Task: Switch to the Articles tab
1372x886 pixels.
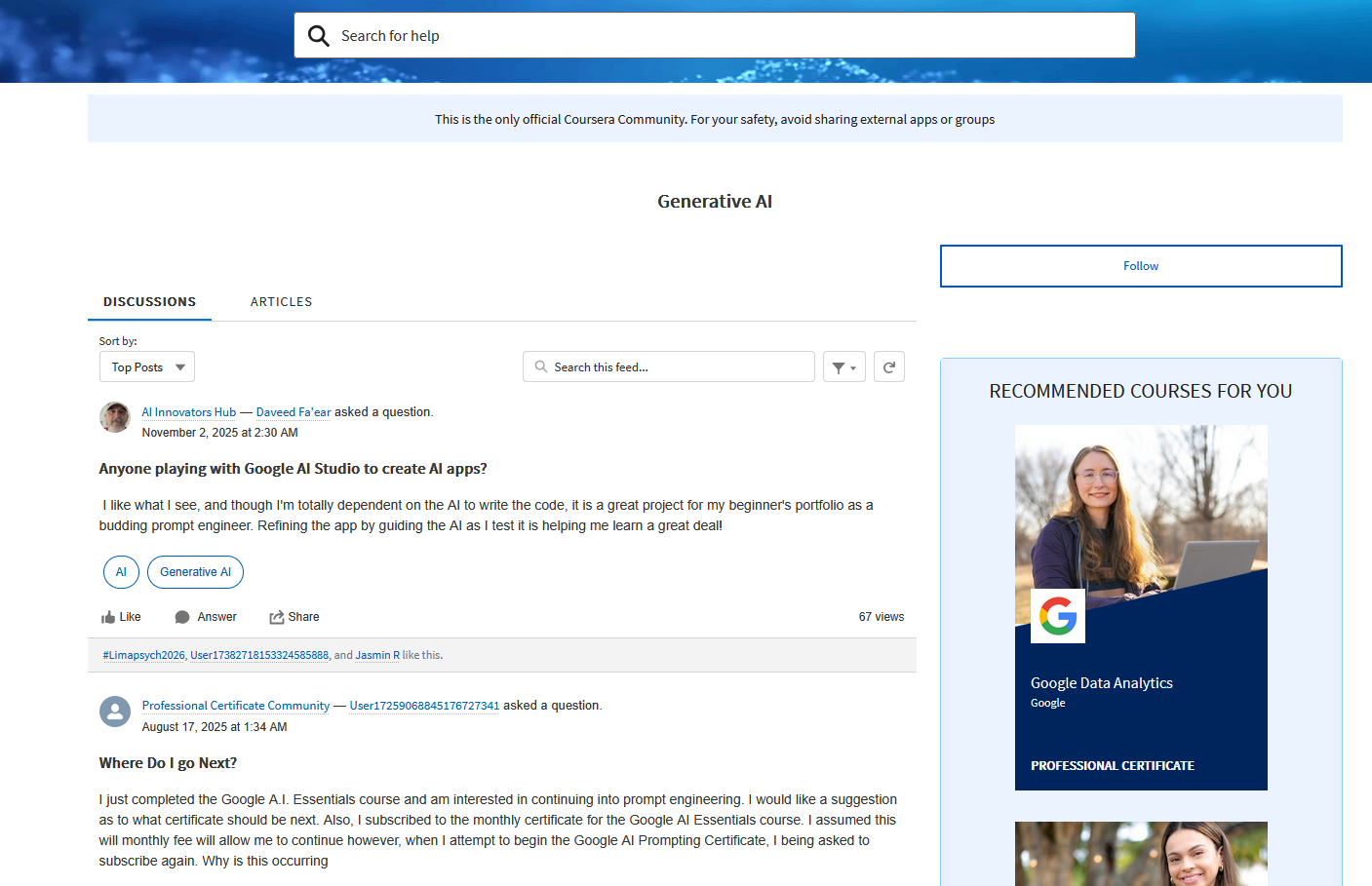Action: 282,302
